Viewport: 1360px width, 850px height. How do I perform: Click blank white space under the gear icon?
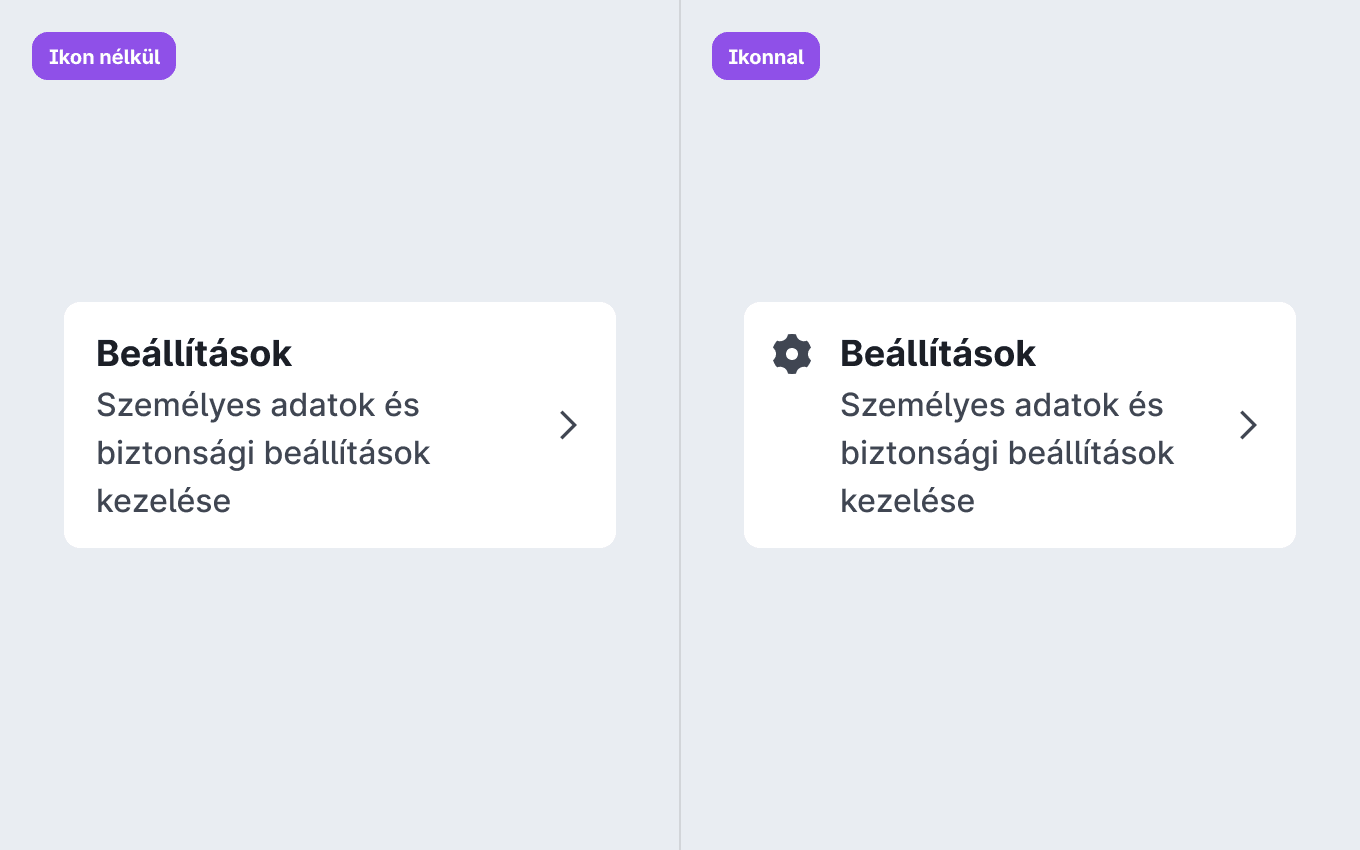792,460
